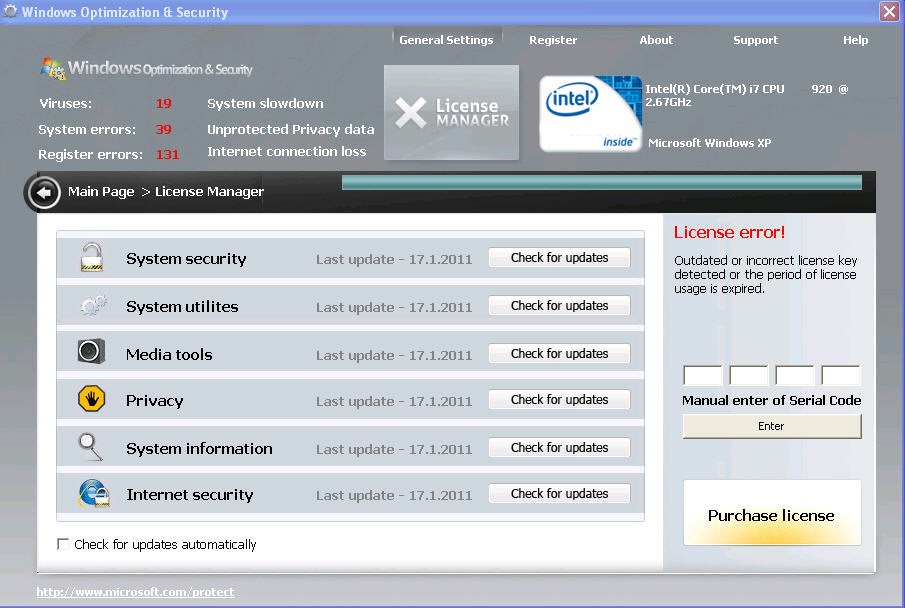The image size is (905, 608).
Task: Click the Viruses count 19
Action: 163,103
